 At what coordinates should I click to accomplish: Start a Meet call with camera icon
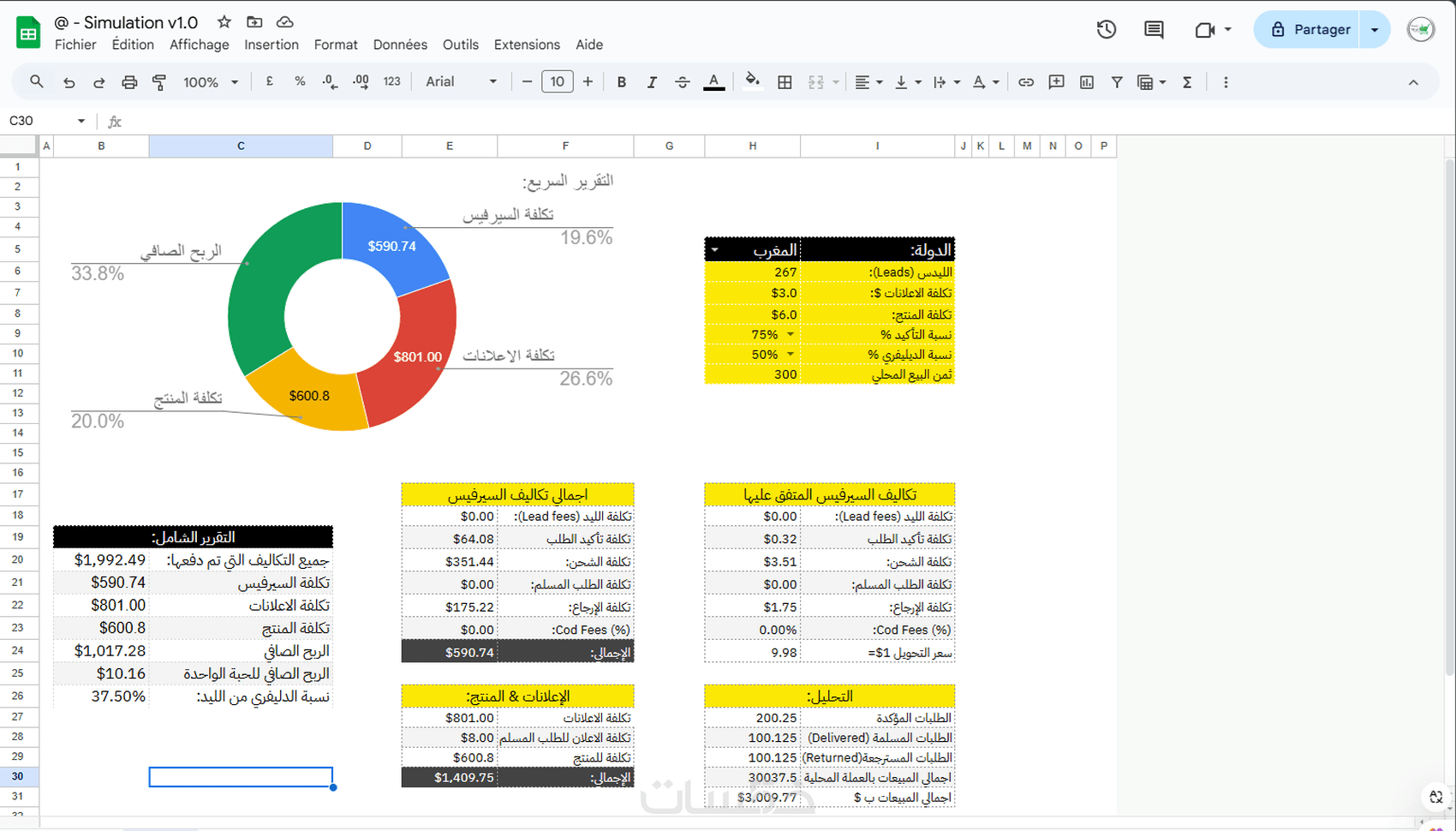(x=1205, y=30)
